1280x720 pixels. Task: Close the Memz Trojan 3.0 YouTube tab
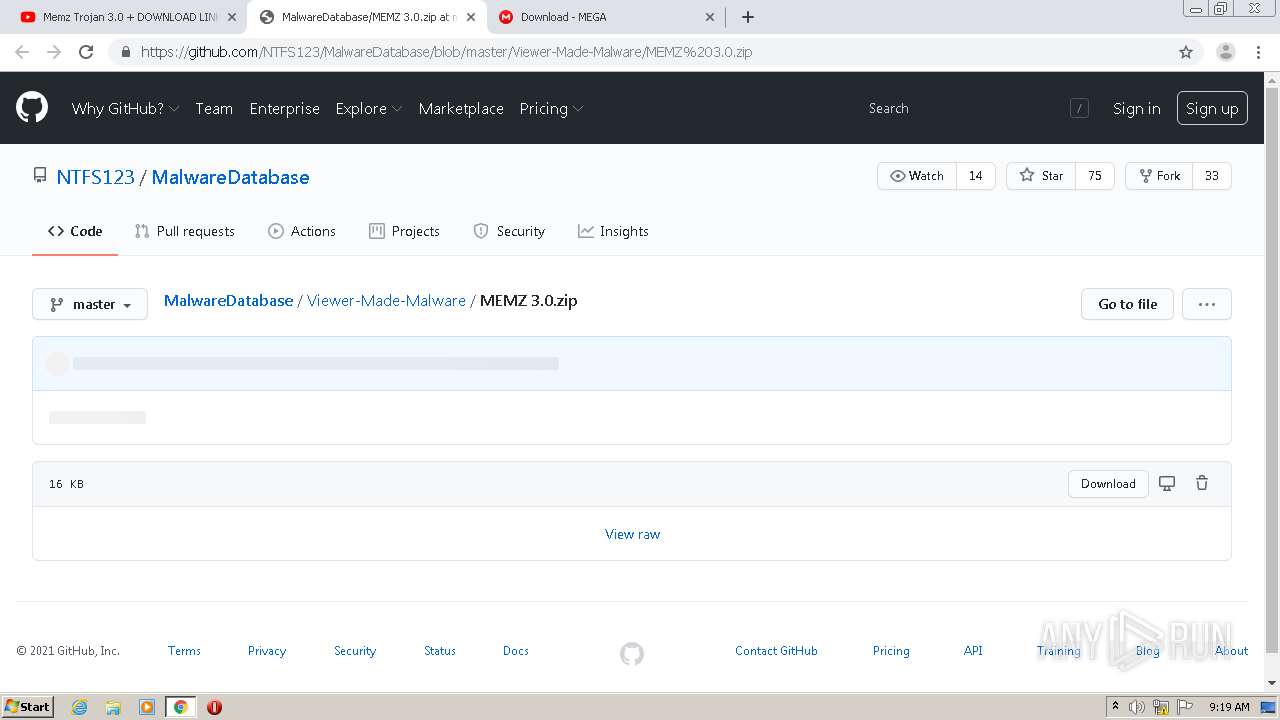[232, 17]
